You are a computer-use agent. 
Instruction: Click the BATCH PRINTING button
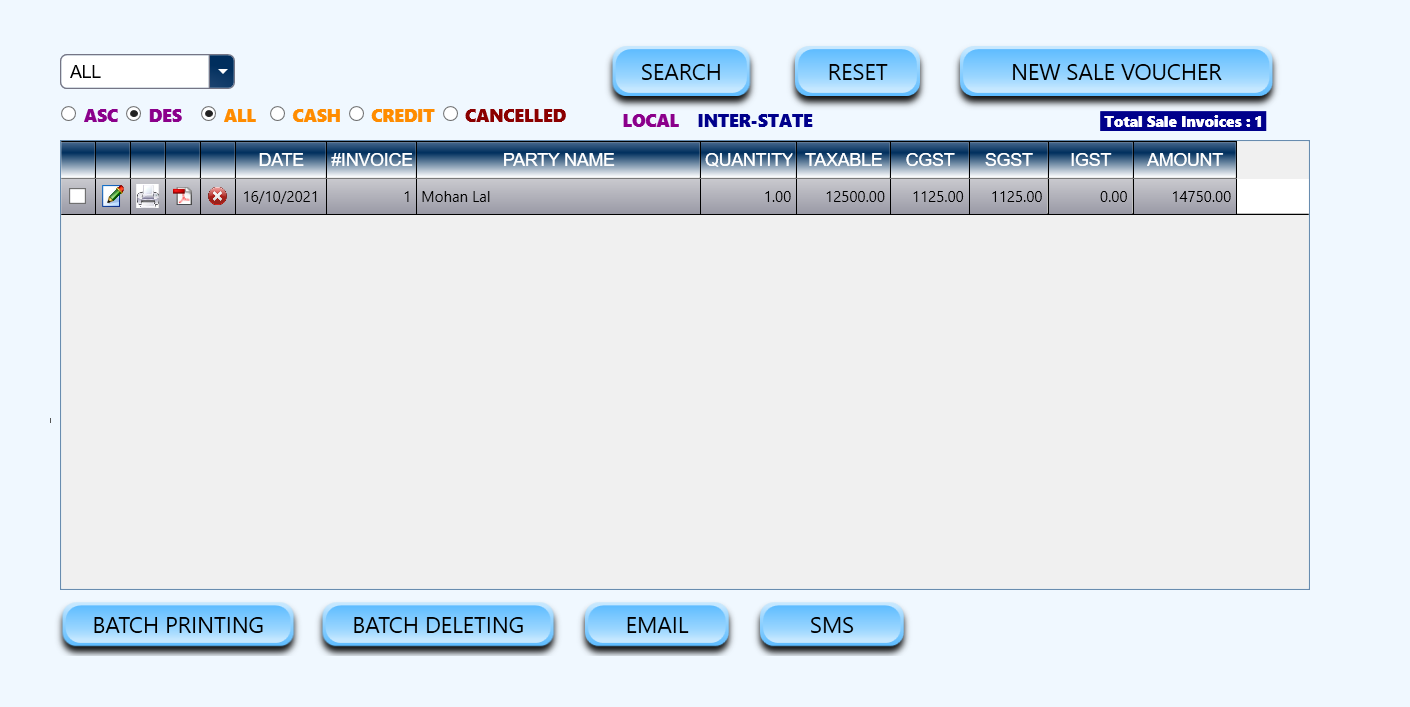178,626
